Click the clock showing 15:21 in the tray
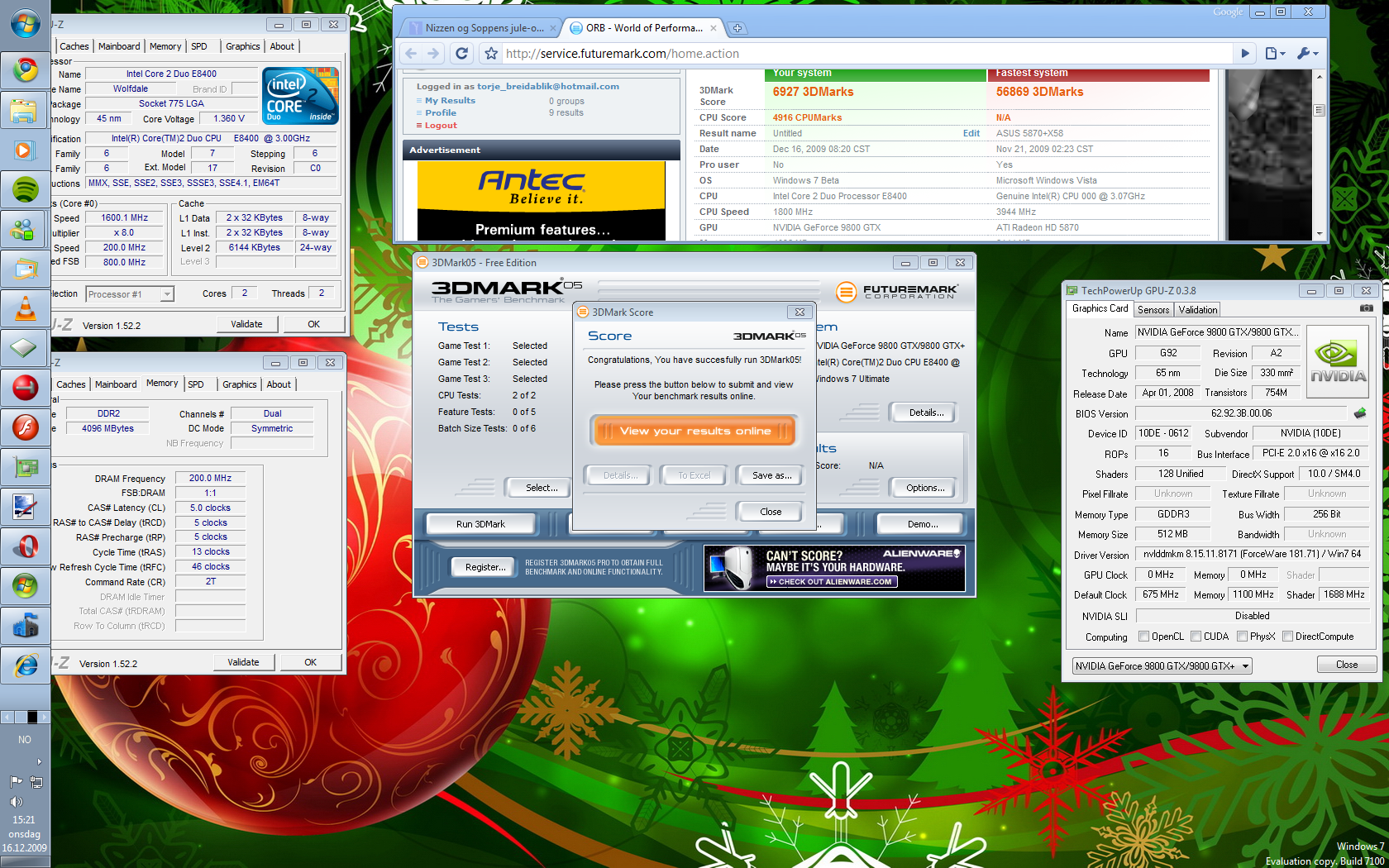 [x=24, y=820]
